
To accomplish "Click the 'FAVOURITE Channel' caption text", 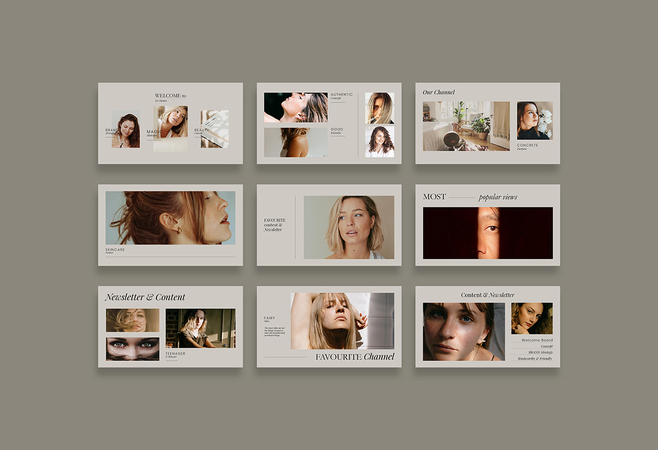I will [x=354, y=356].
